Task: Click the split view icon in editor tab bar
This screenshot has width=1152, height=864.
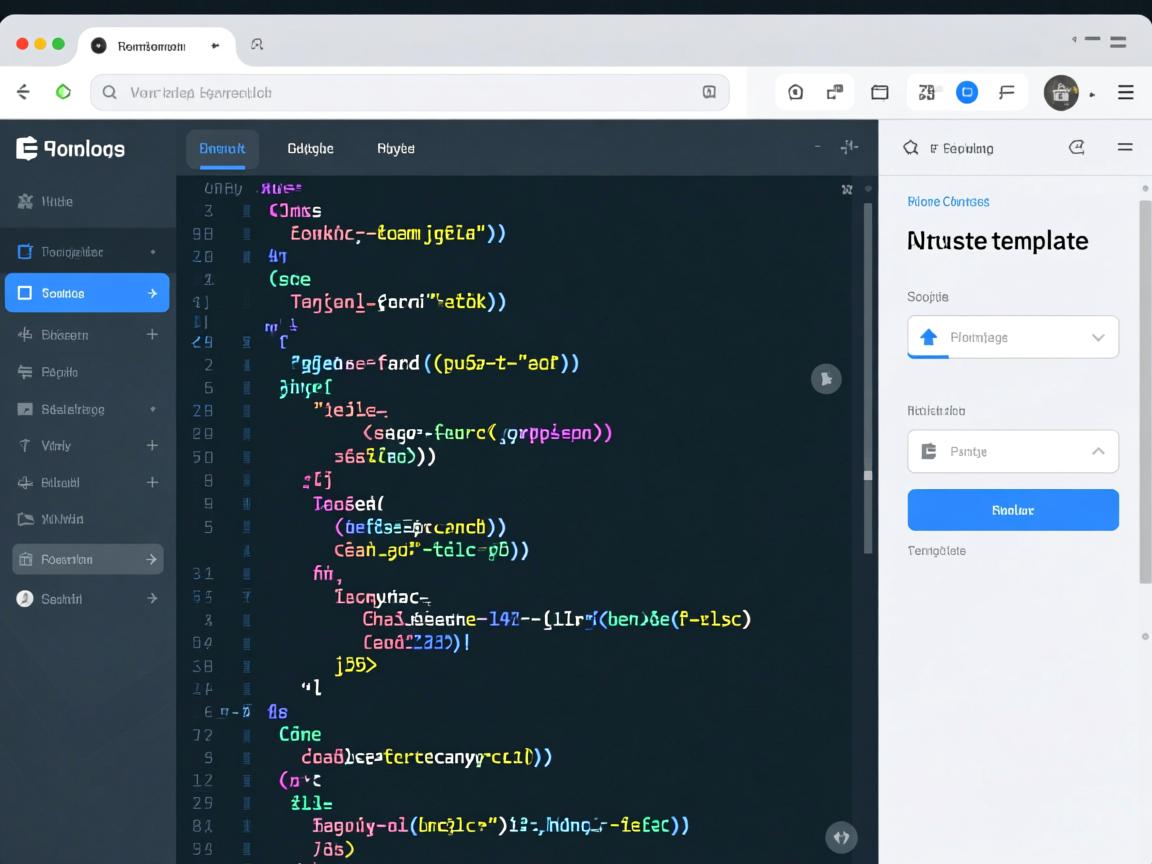Action: [849, 148]
